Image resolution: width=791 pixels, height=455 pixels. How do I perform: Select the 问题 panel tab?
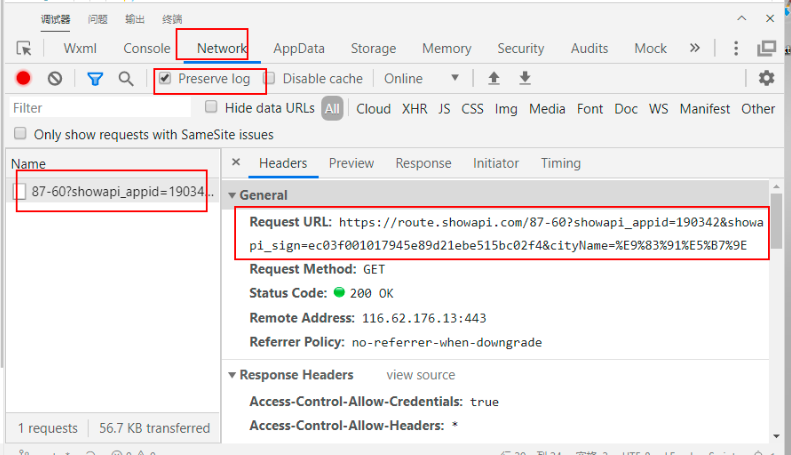pos(97,19)
